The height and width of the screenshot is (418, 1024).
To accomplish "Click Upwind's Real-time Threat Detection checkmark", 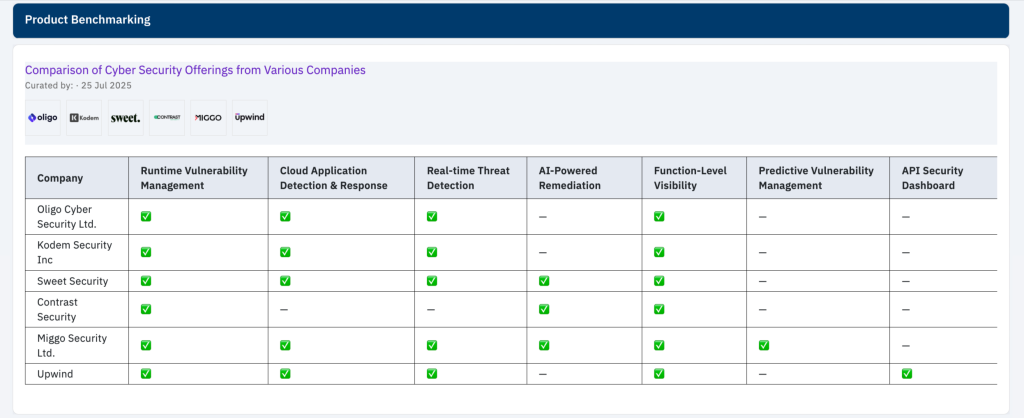I will click(x=432, y=374).
